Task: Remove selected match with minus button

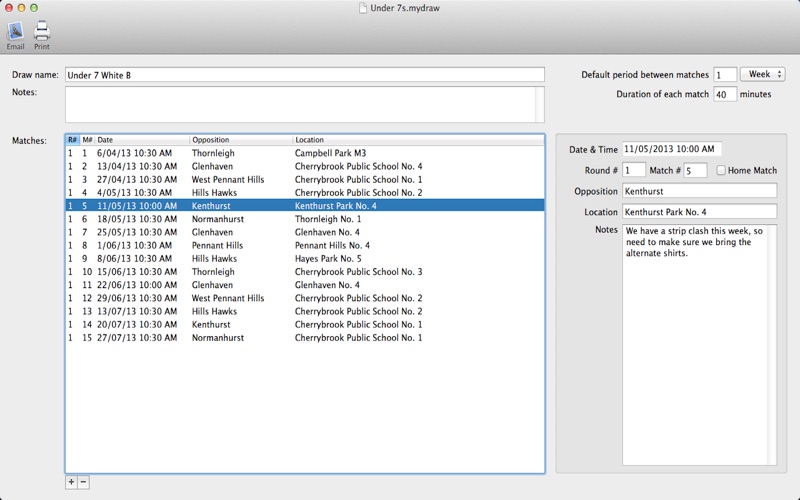Action: pyautogui.click(x=83, y=482)
